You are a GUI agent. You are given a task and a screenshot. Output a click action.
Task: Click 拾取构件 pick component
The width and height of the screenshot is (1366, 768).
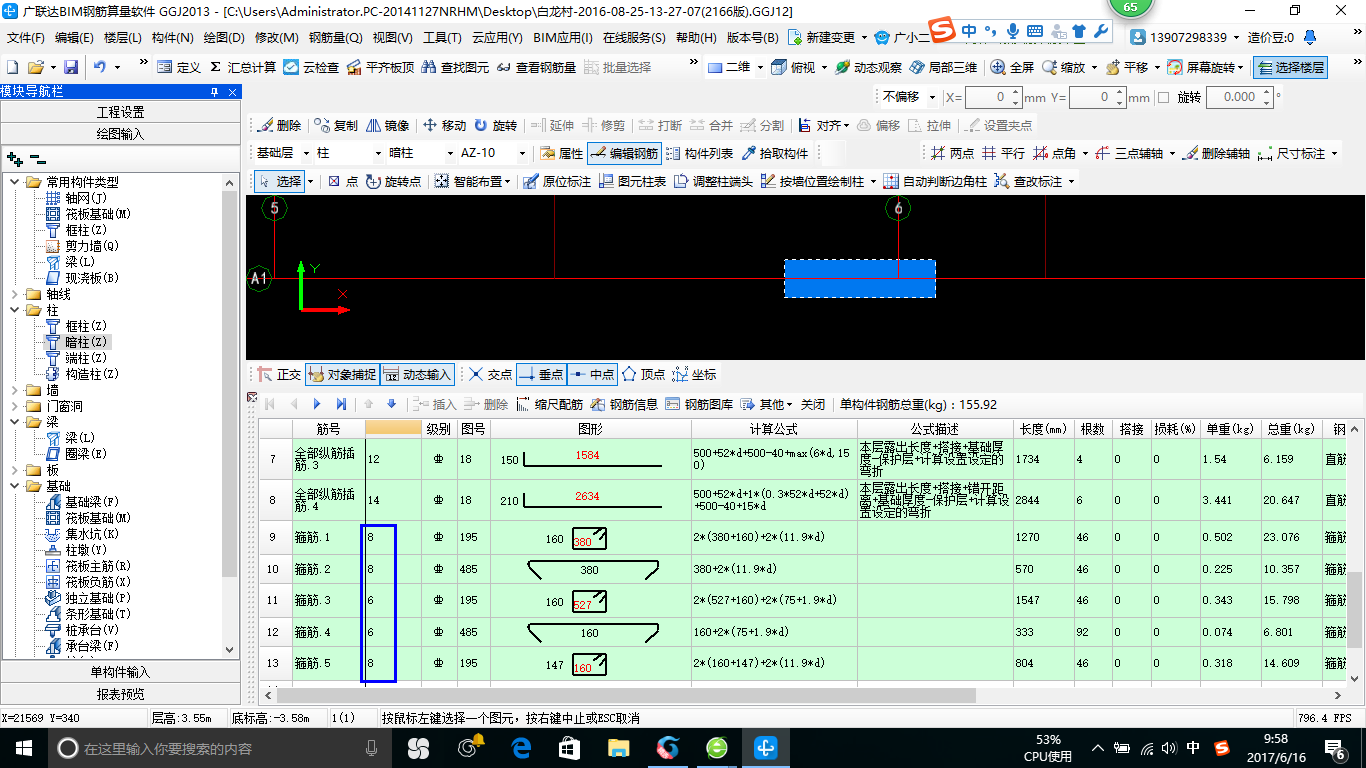point(774,153)
